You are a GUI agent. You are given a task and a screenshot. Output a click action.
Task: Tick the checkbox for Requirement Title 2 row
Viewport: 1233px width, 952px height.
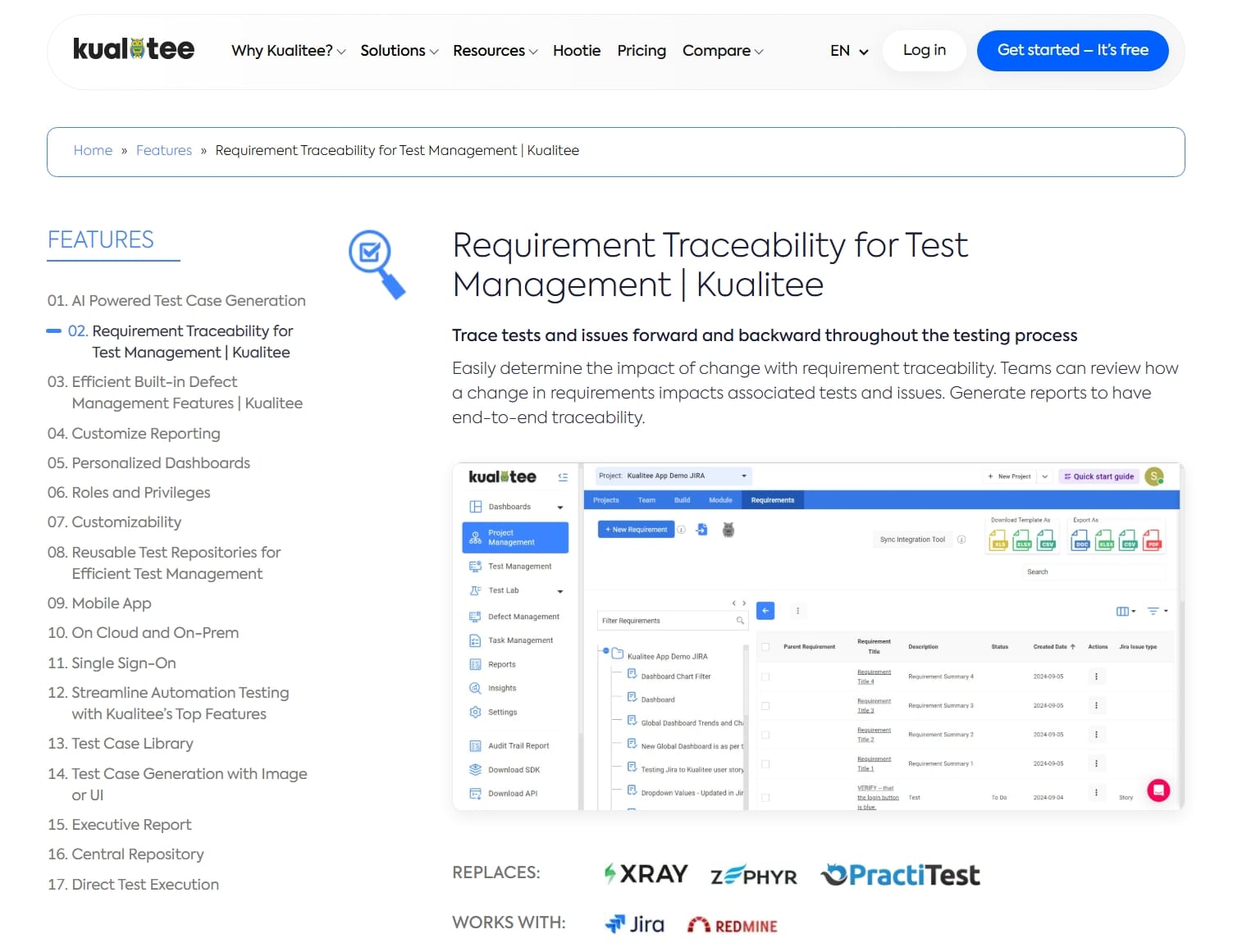765,736
